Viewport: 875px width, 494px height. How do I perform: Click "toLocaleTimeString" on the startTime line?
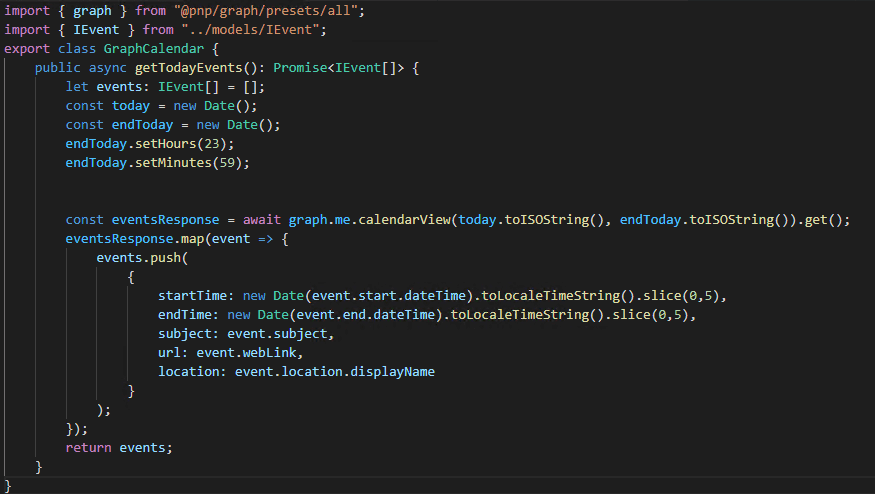pos(550,295)
